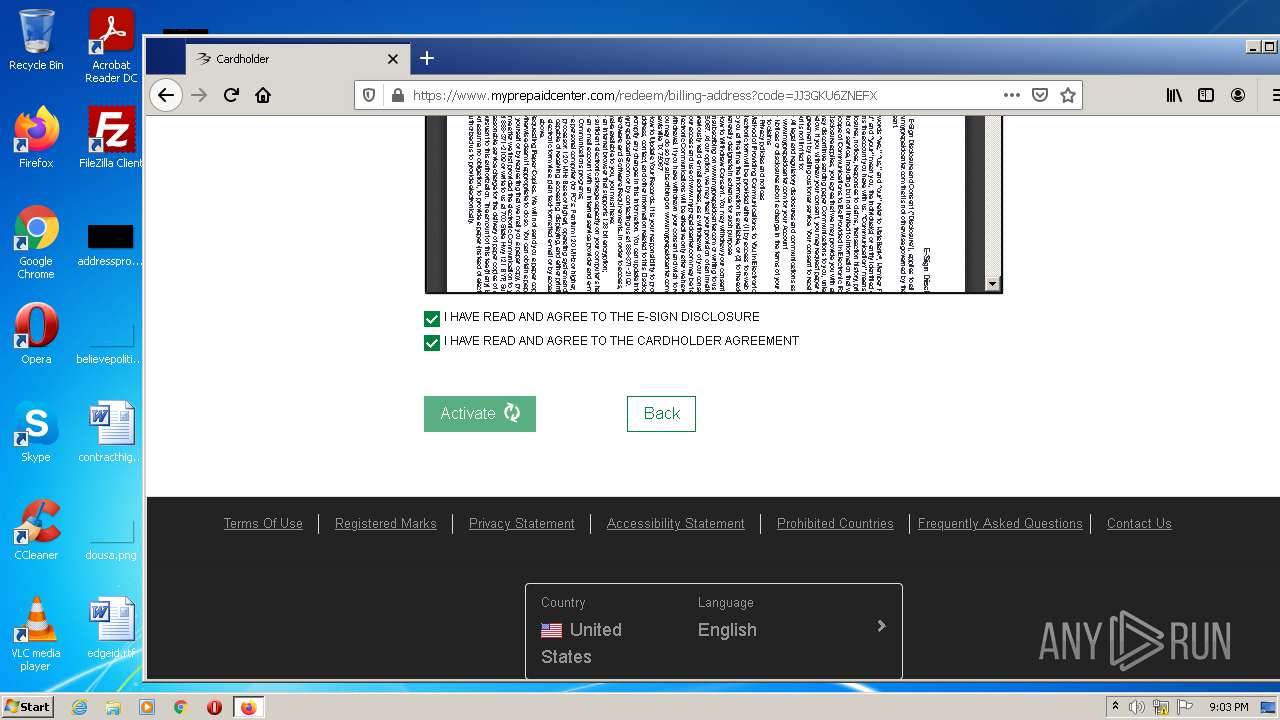Select addresspro file on desktop
Screen dimensions: 1280x720
(x=111, y=246)
